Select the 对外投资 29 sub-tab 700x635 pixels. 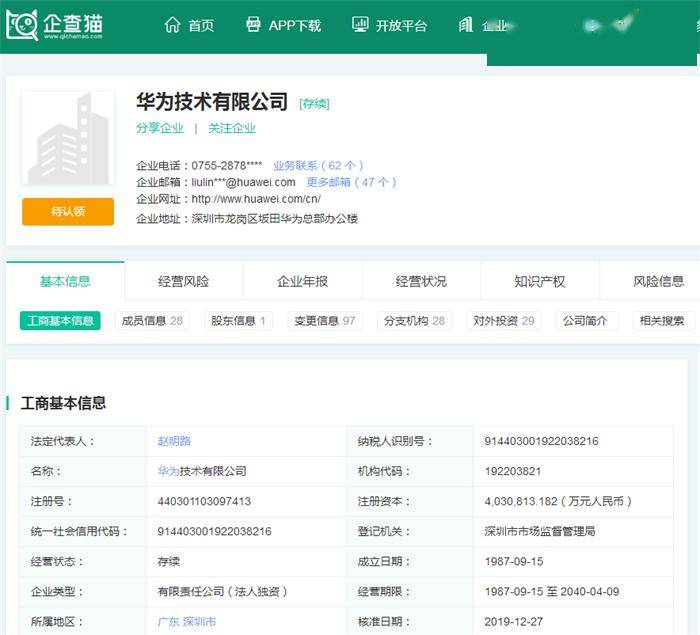pyautogui.click(x=504, y=321)
